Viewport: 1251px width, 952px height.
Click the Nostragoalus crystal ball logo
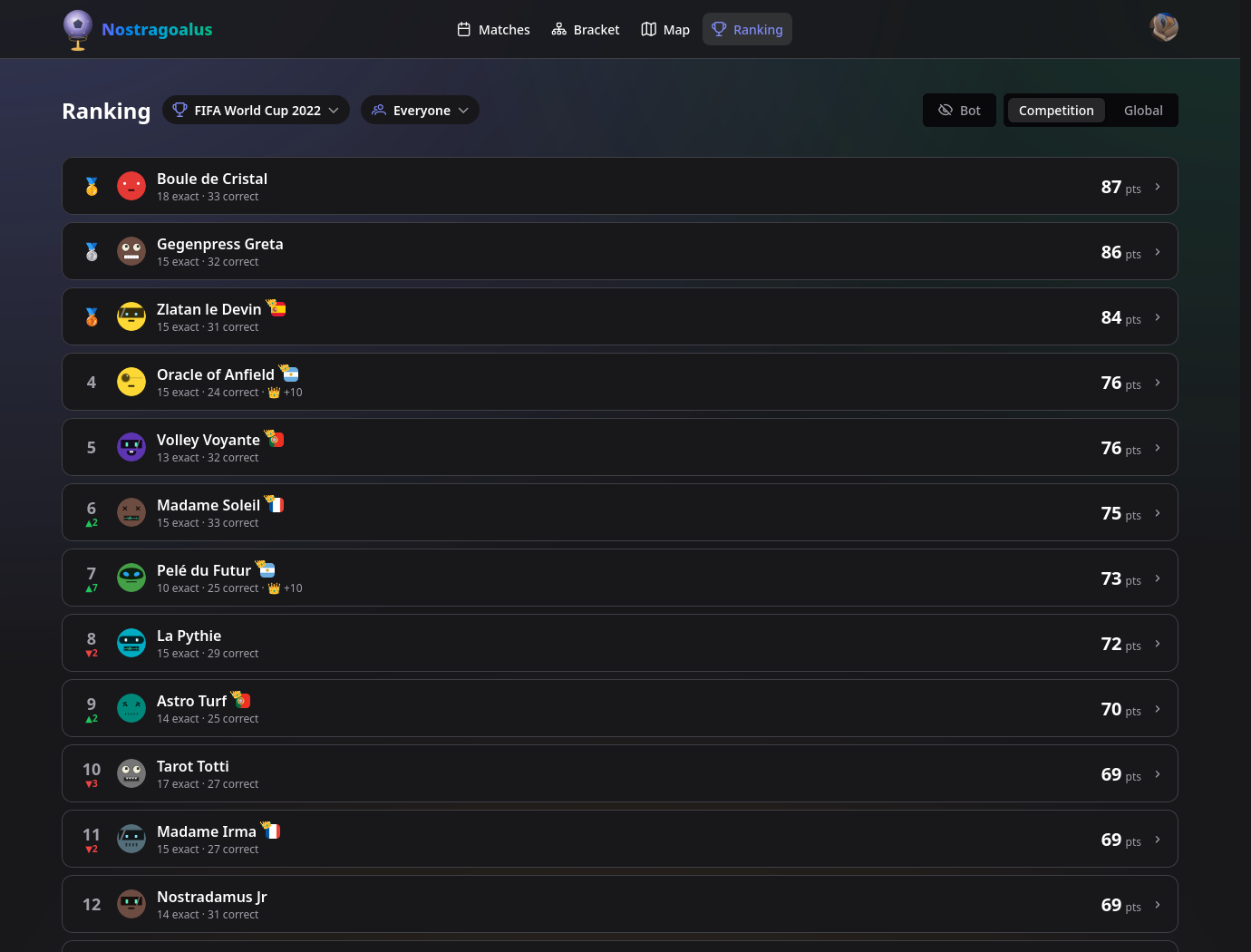pyautogui.click(x=78, y=30)
